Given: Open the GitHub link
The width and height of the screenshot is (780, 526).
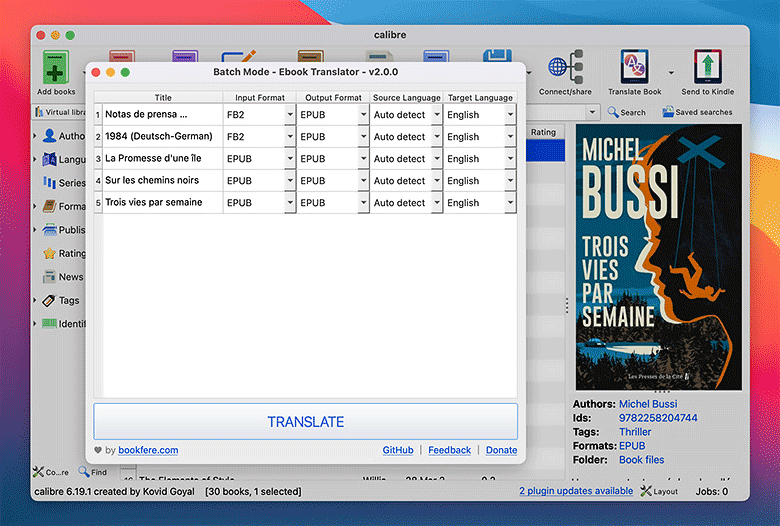Looking at the screenshot, I should click(x=398, y=450).
